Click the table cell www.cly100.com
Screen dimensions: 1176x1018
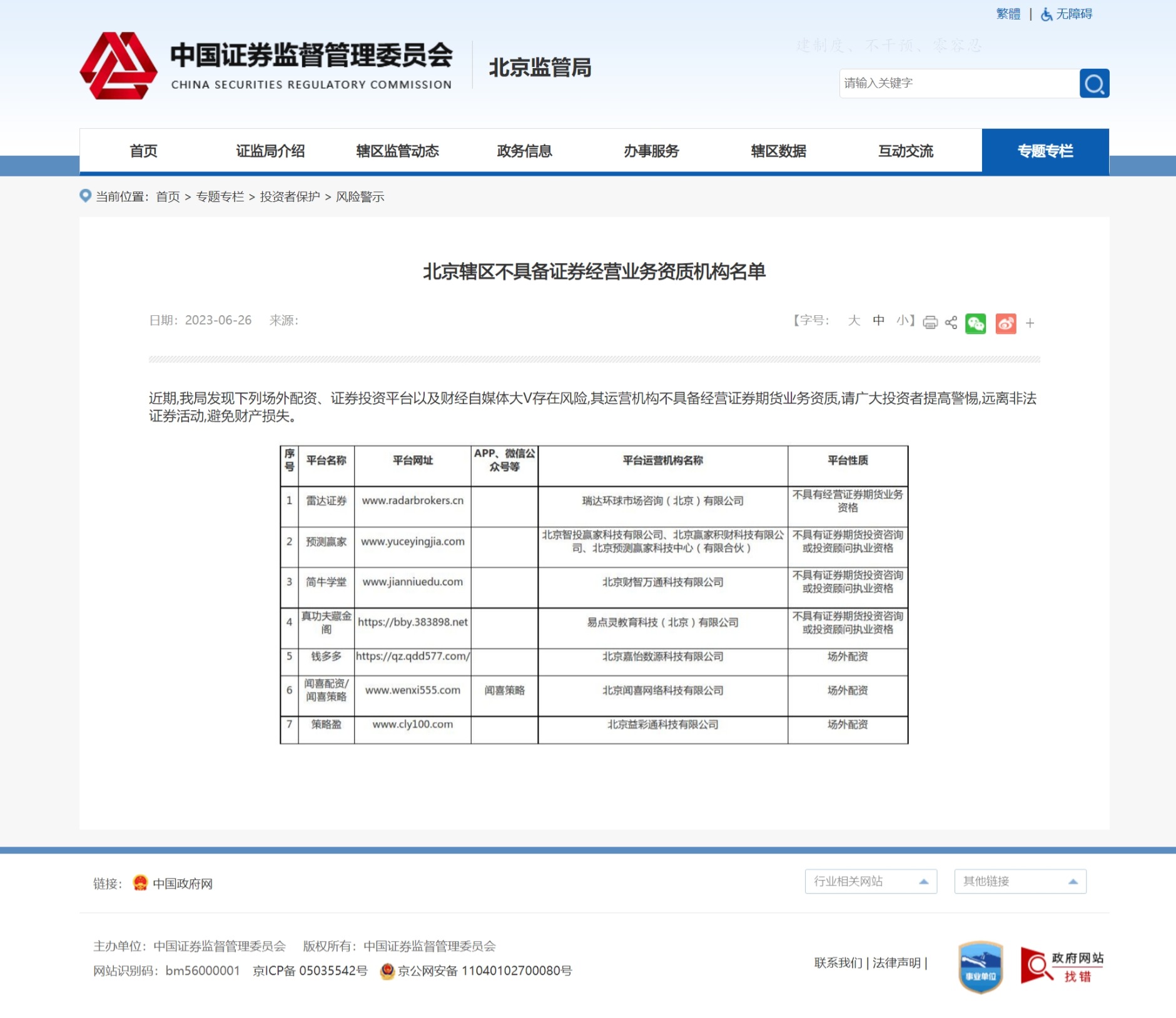click(413, 724)
